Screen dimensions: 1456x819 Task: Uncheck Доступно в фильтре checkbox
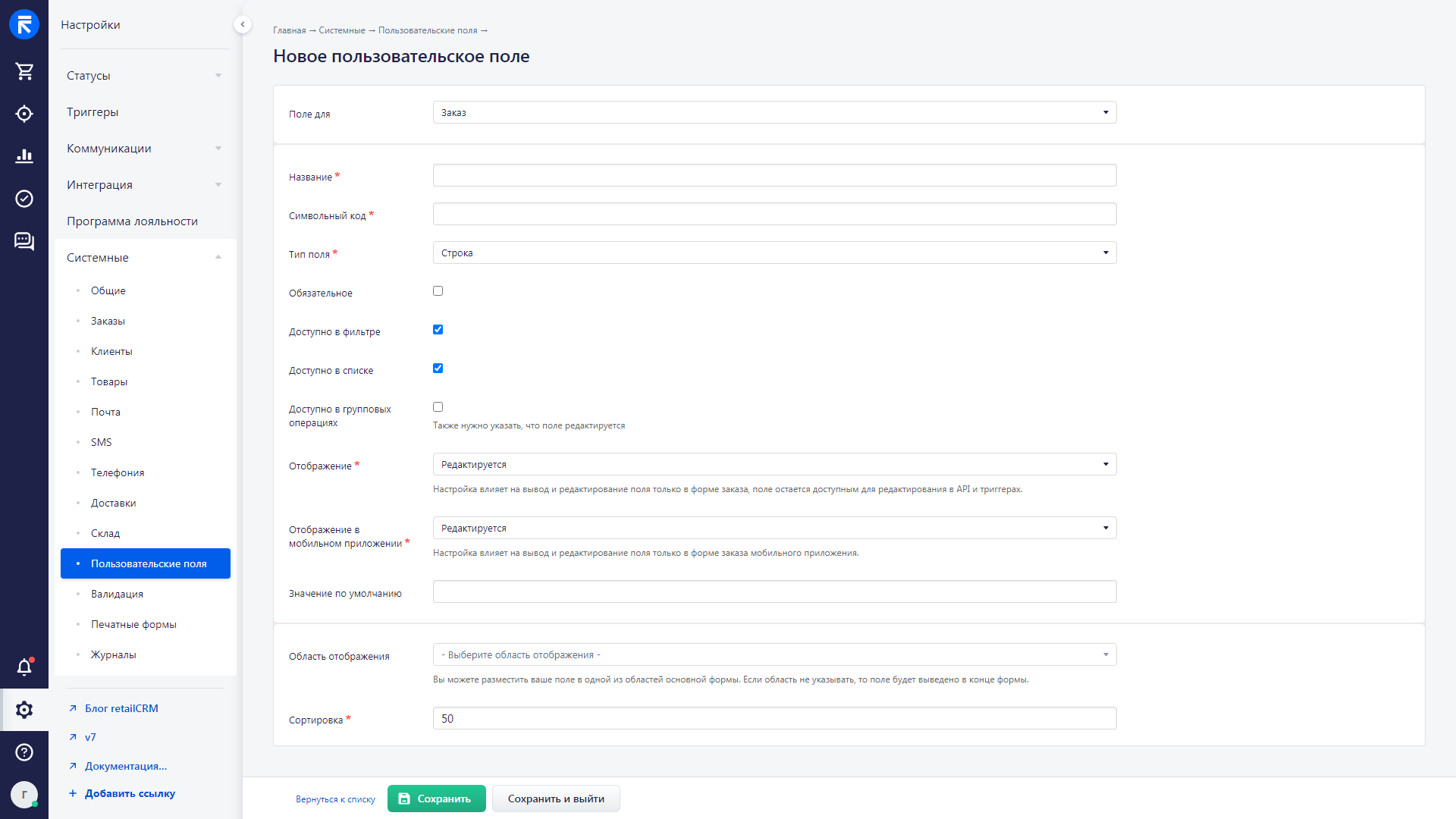coord(438,330)
